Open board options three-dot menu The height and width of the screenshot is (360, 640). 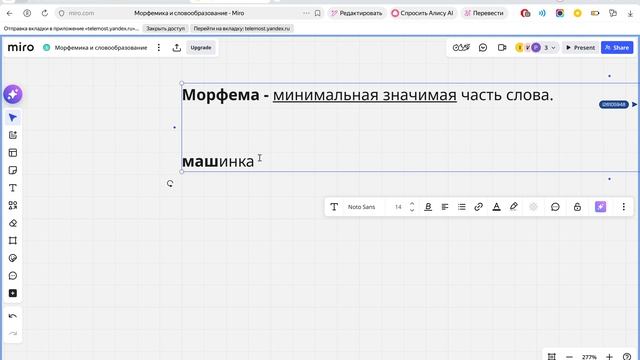coord(159,48)
